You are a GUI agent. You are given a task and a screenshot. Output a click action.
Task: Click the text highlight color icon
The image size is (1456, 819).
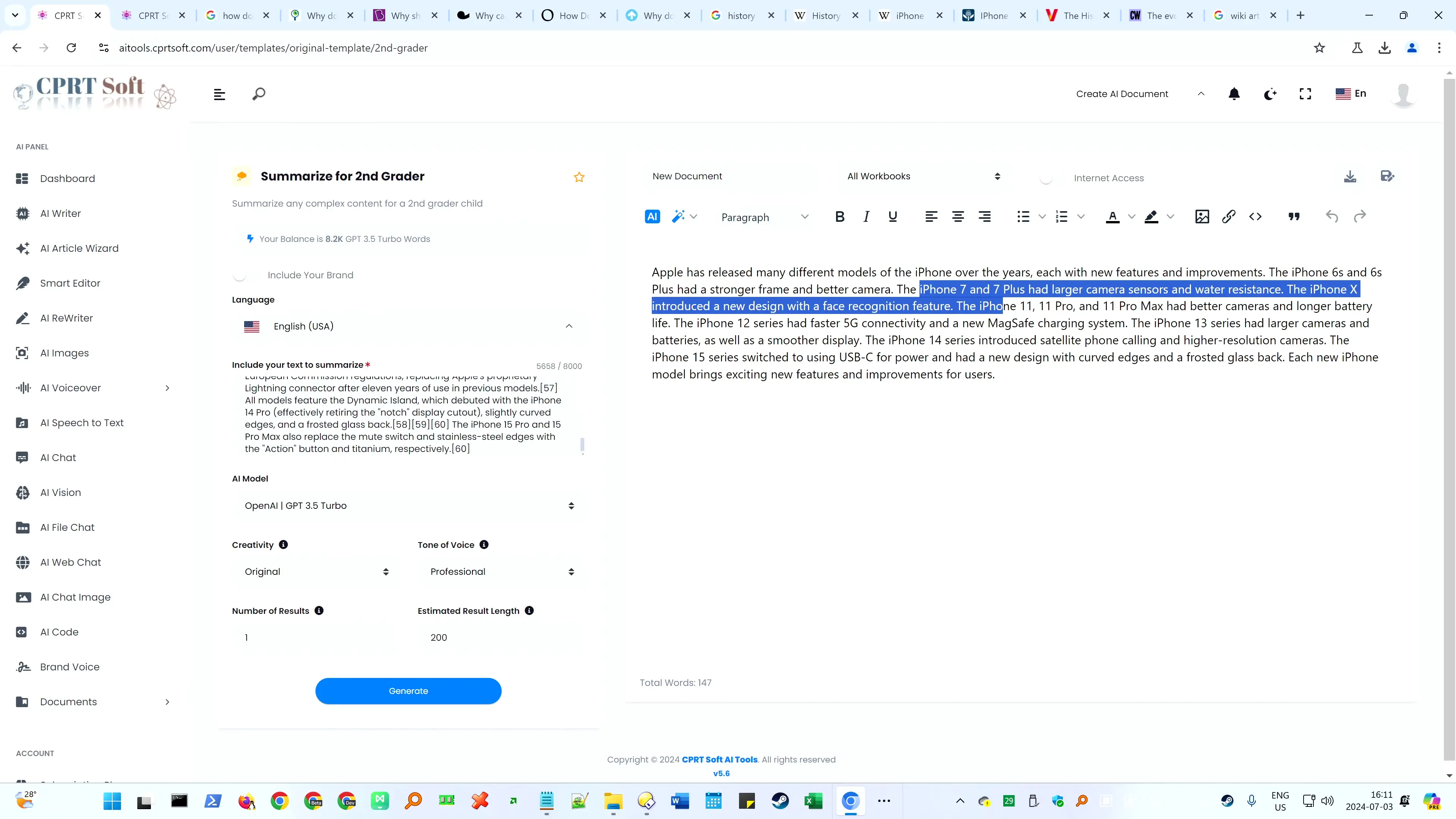tap(1152, 217)
